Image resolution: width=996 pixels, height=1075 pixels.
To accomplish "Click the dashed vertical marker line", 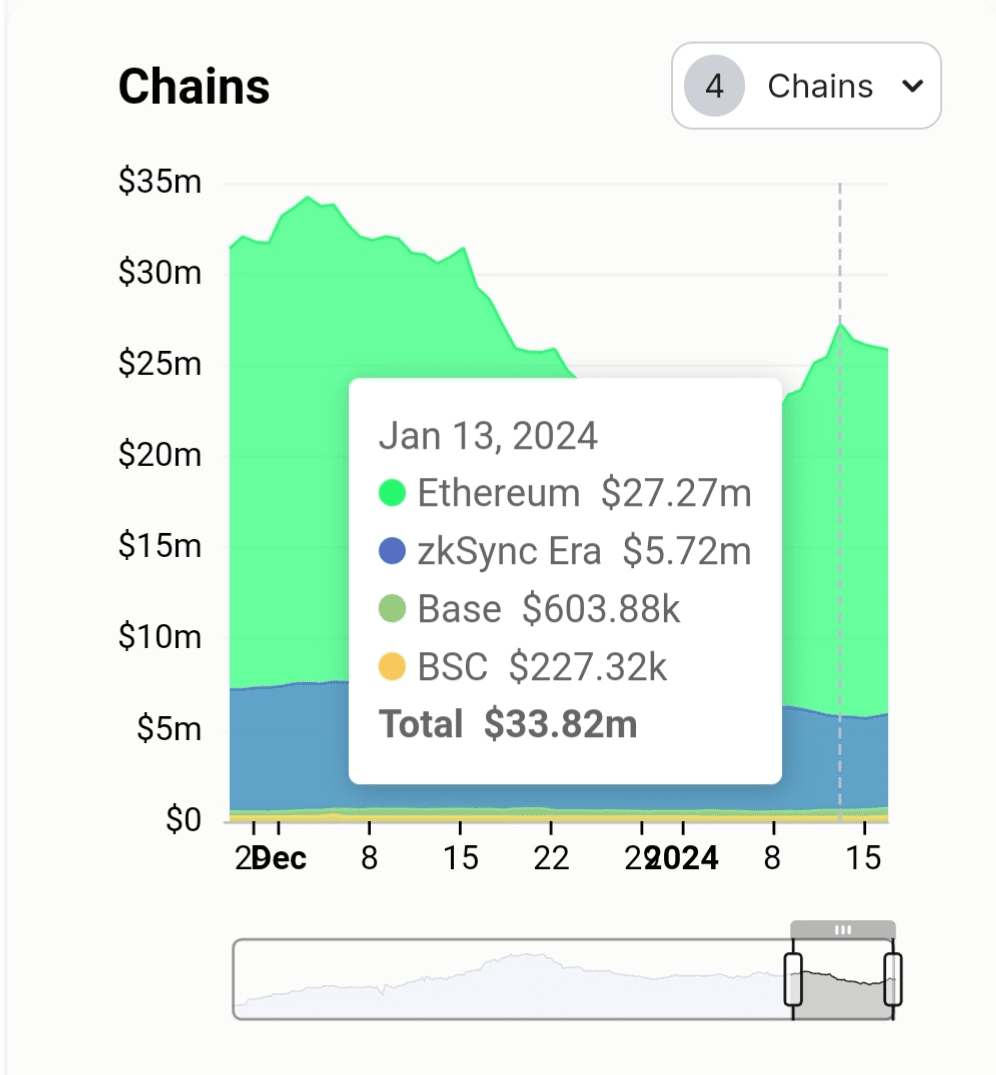I will pos(840,250).
